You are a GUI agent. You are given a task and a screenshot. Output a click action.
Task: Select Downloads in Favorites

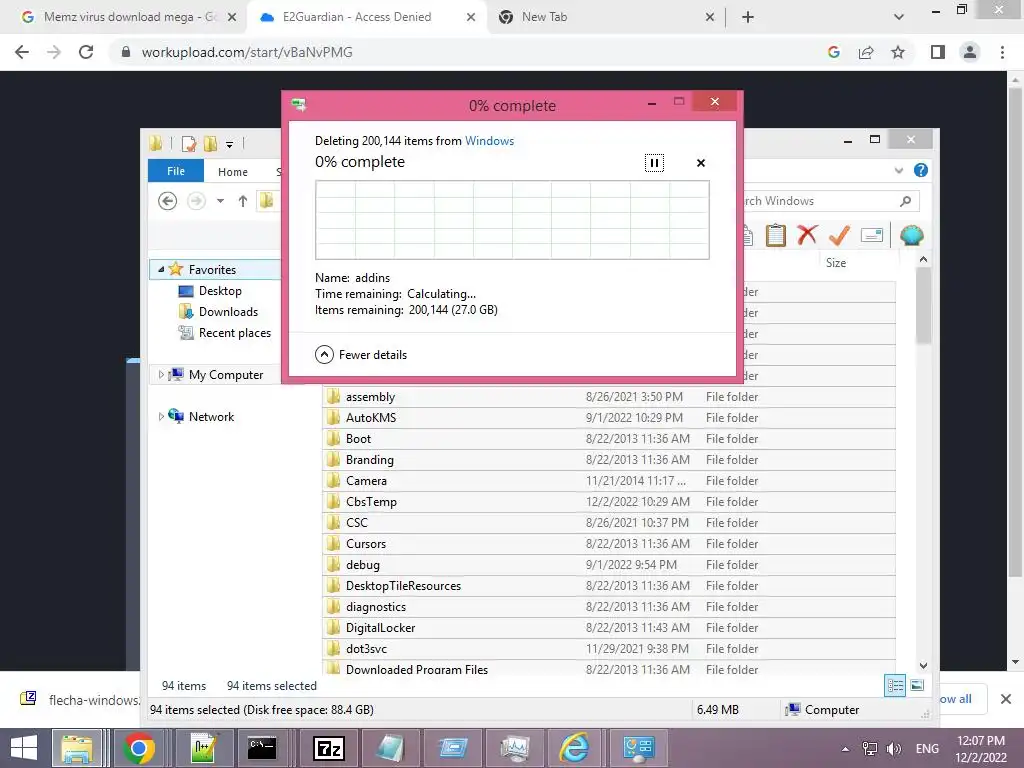click(x=228, y=312)
